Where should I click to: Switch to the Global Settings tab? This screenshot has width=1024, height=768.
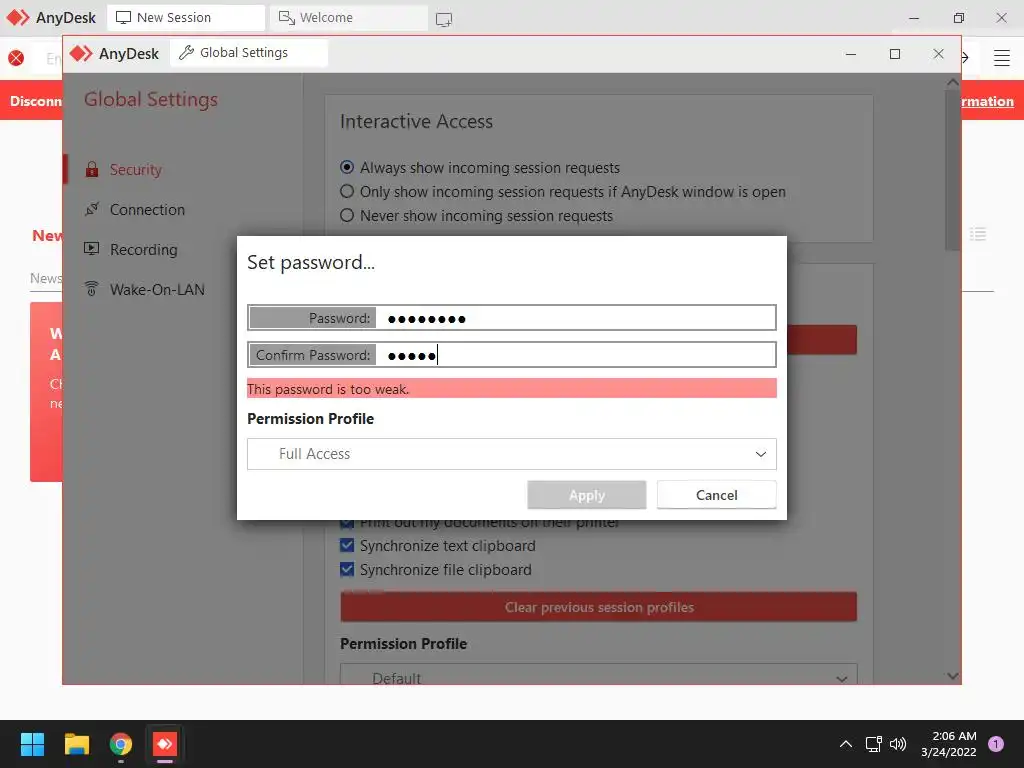click(249, 53)
